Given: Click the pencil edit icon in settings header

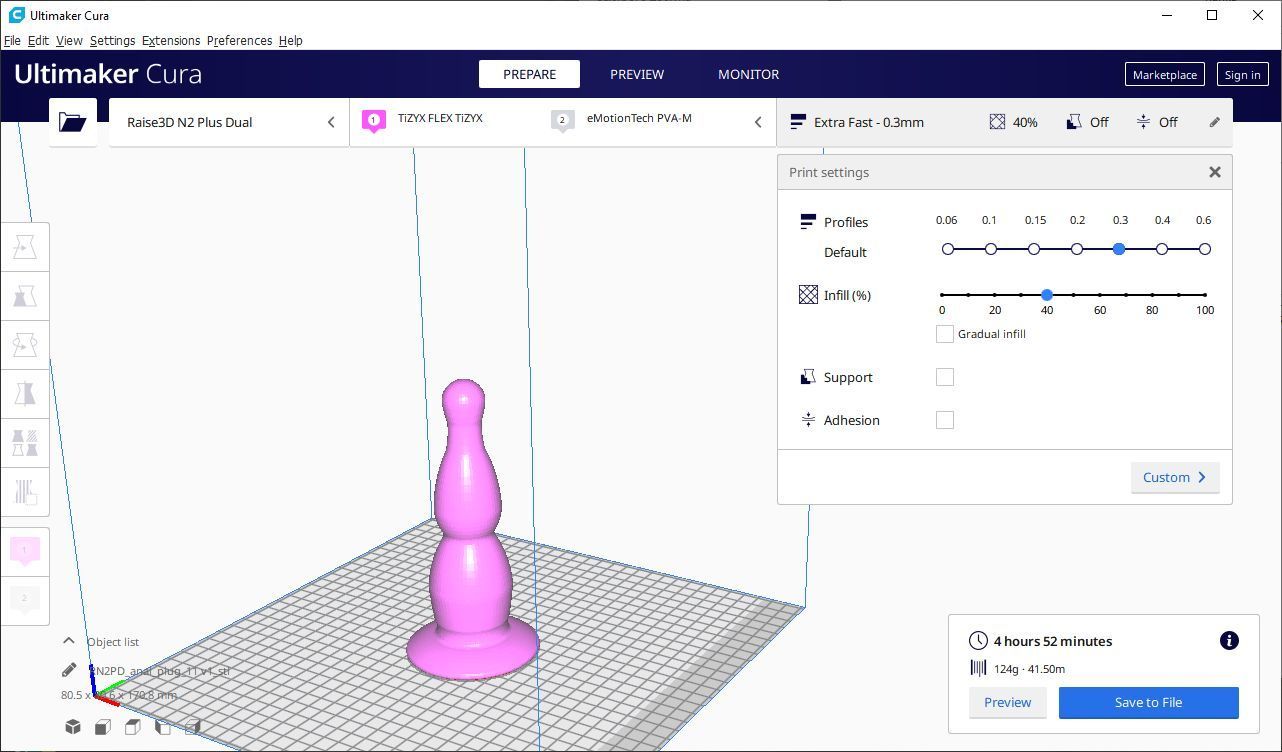Looking at the screenshot, I should tap(1214, 122).
